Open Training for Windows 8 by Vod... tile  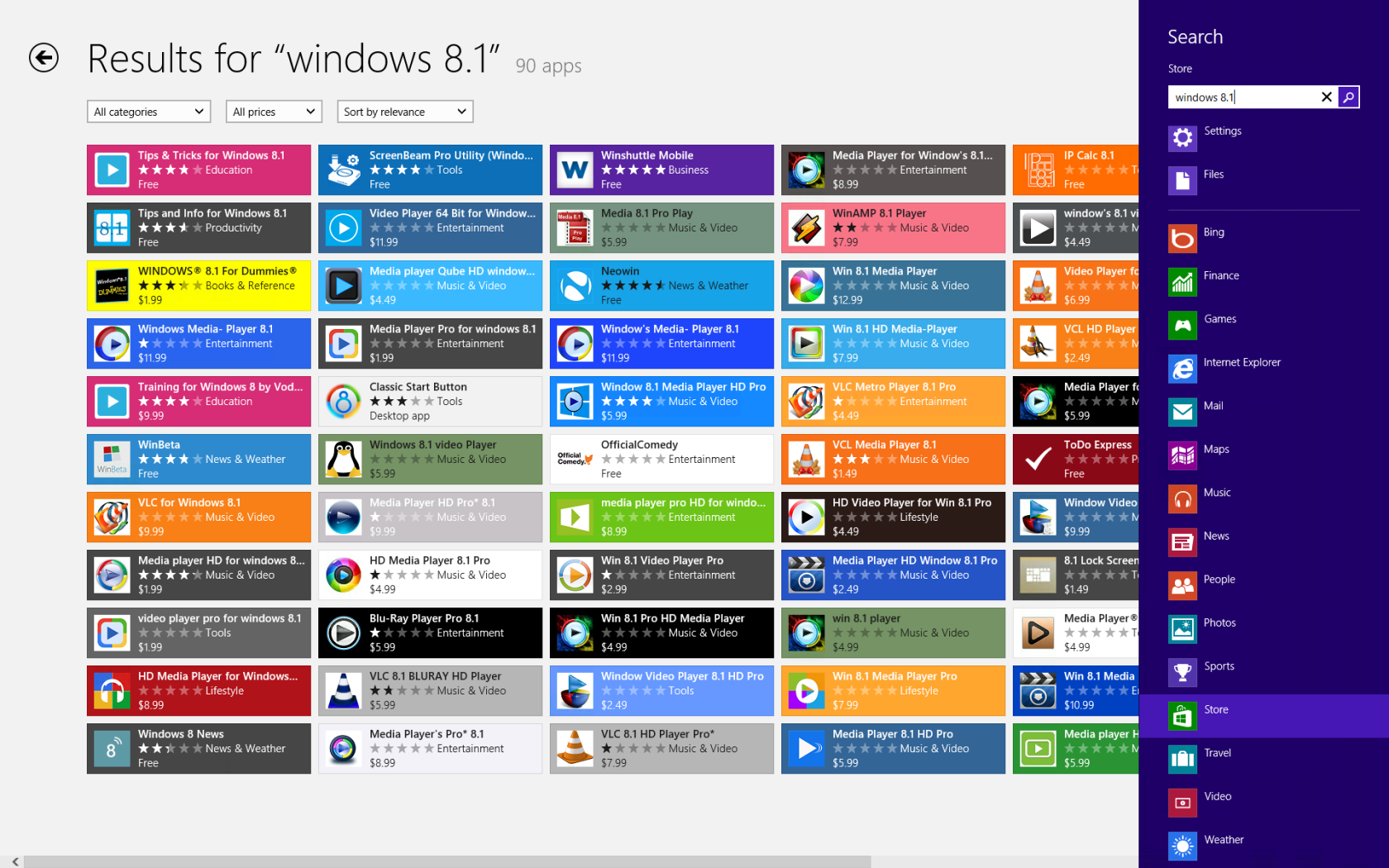pyautogui.click(x=198, y=401)
